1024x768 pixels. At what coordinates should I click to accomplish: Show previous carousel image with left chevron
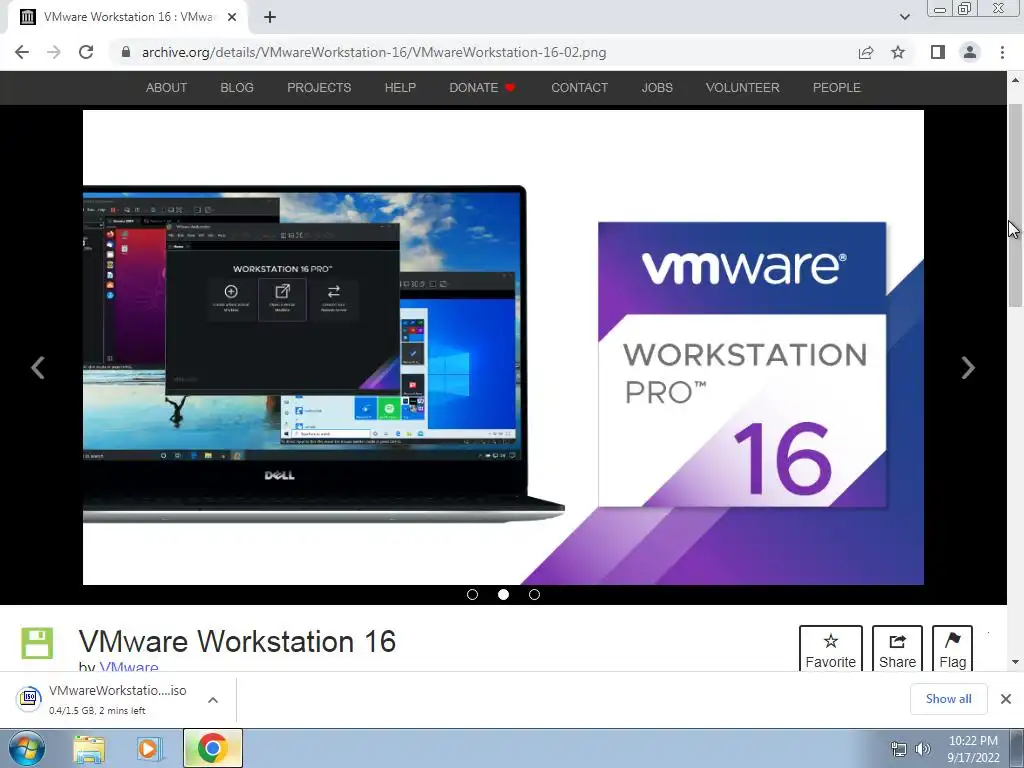38,368
